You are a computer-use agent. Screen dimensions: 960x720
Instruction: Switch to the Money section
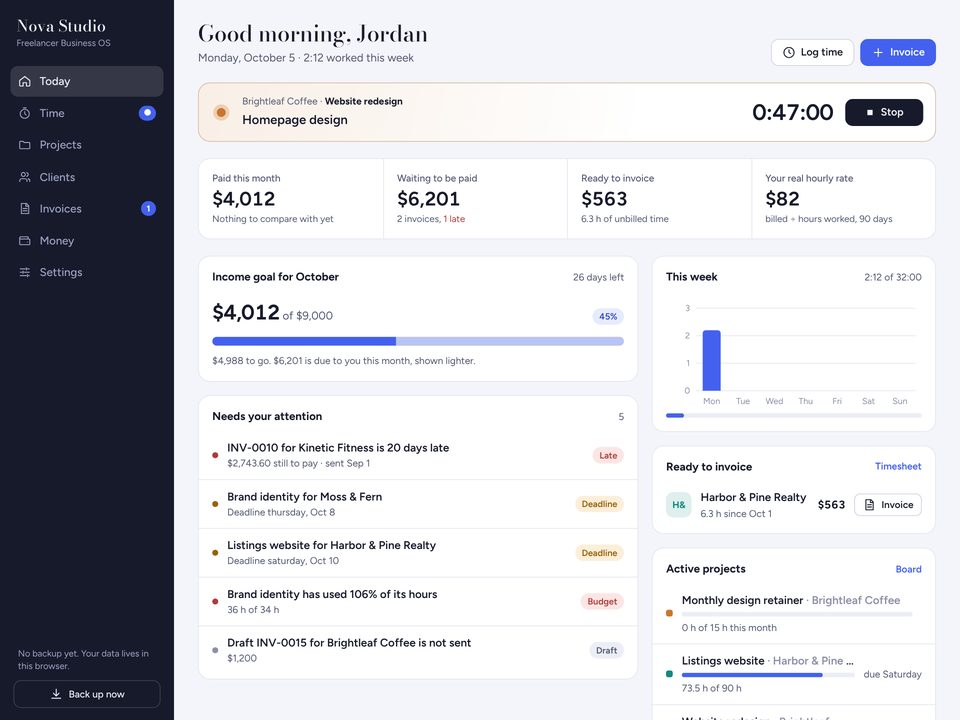coord(87,241)
